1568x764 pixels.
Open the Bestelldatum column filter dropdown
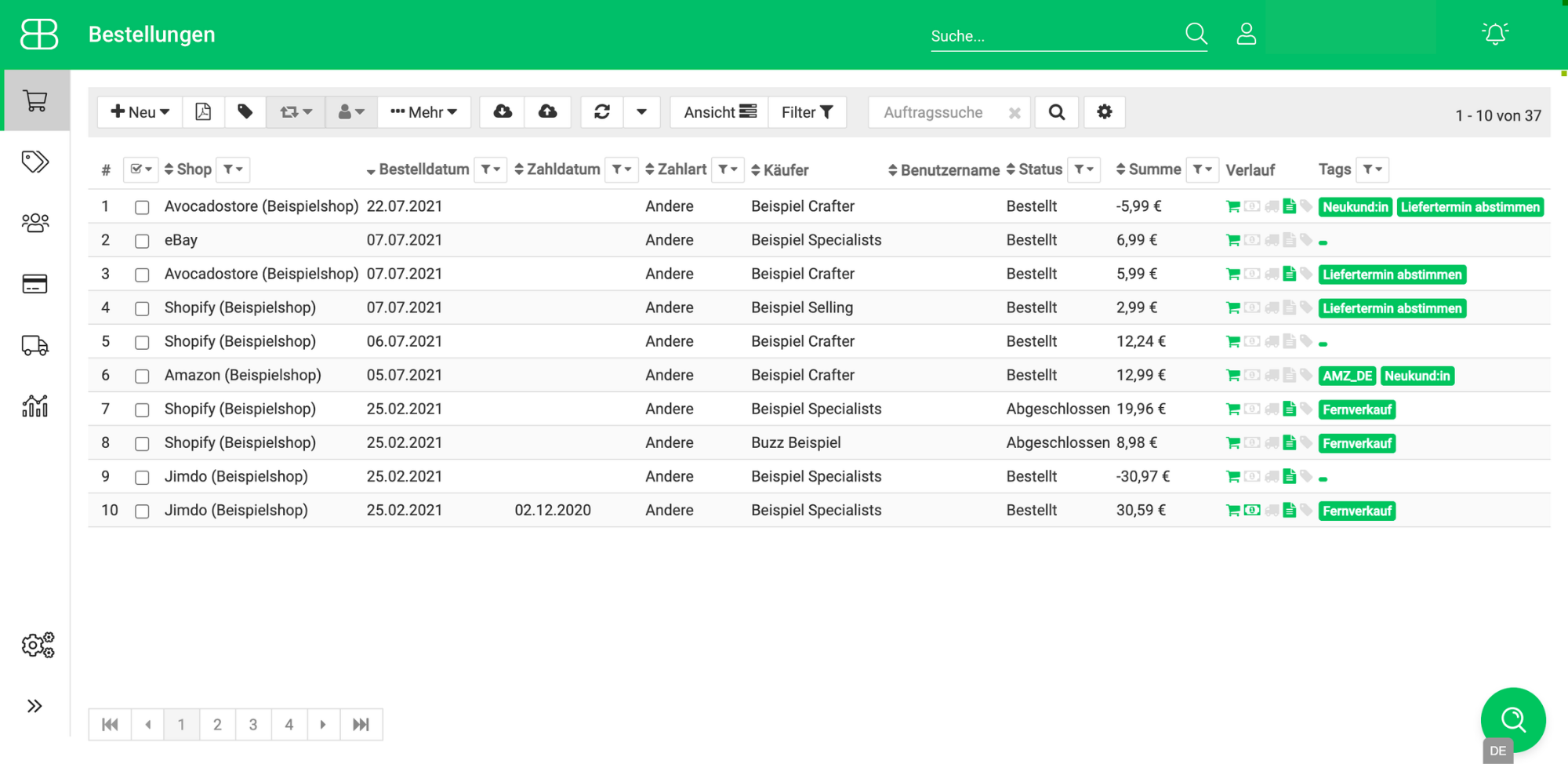491,169
